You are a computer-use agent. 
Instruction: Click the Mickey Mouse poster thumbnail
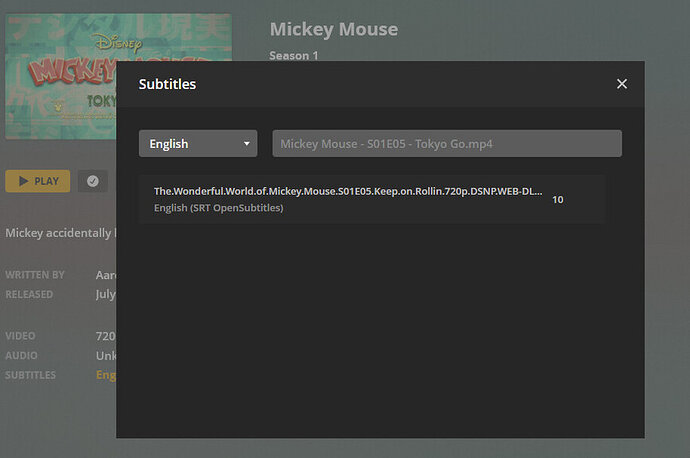click(x=61, y=77)
